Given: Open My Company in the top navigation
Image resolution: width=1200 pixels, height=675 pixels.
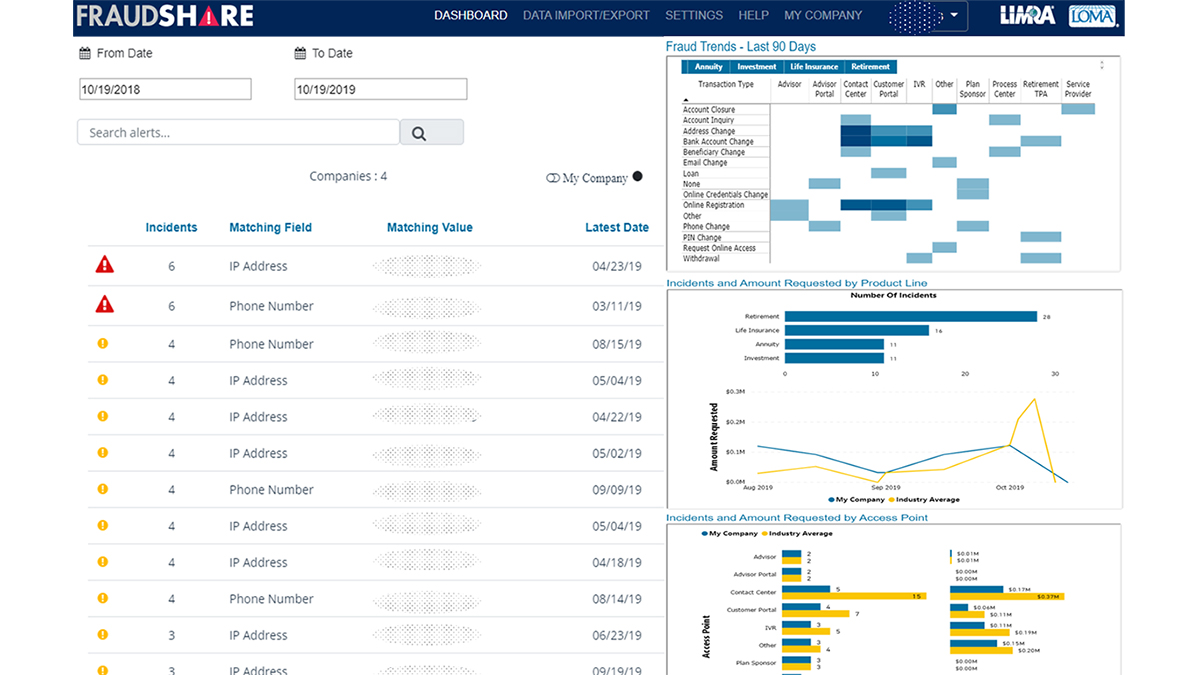Looking at the screenshot, I should pos(823,16).
